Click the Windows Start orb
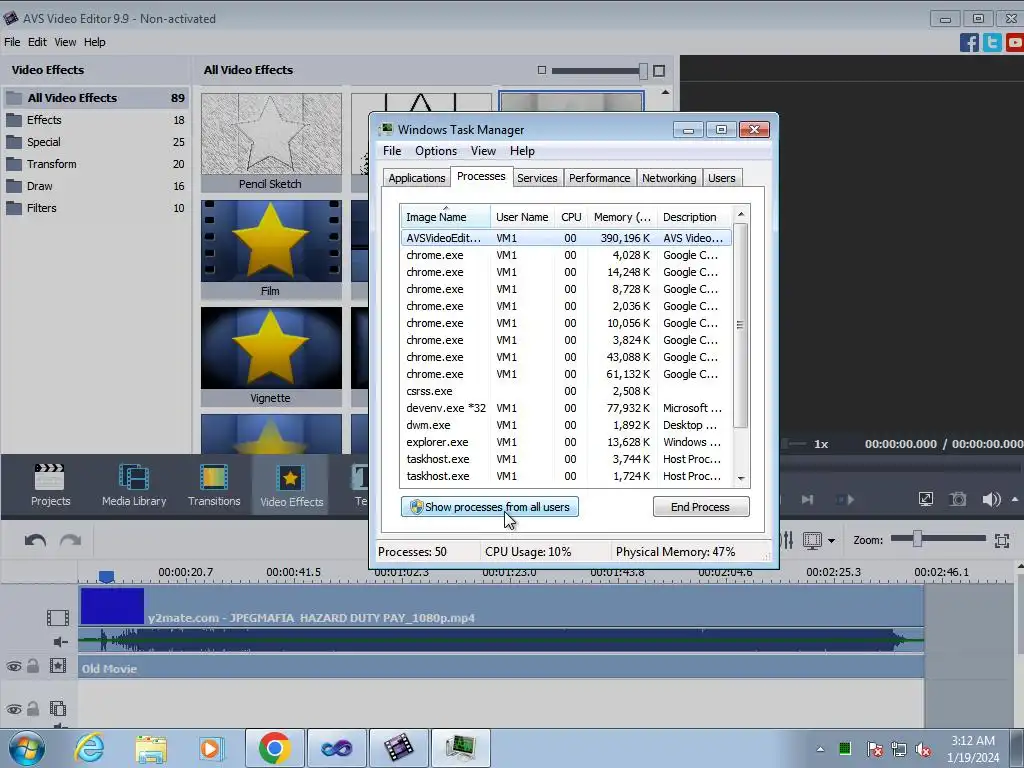The height and width of the screenshot is (768, 1024). 27,748
